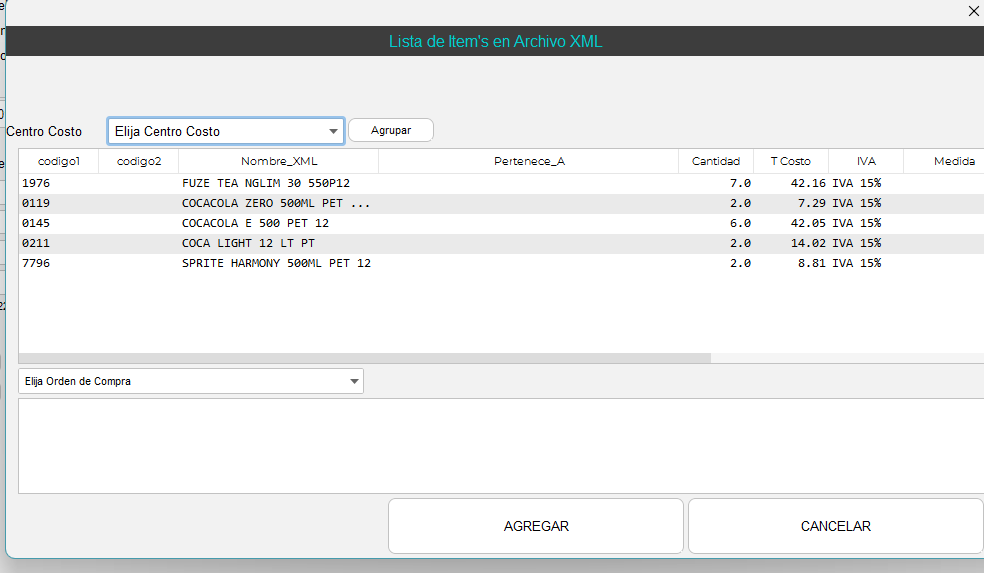The image size is (984, 573).
Task: Select the COCACOLA E 500 PET row
Action: point(255,223)
